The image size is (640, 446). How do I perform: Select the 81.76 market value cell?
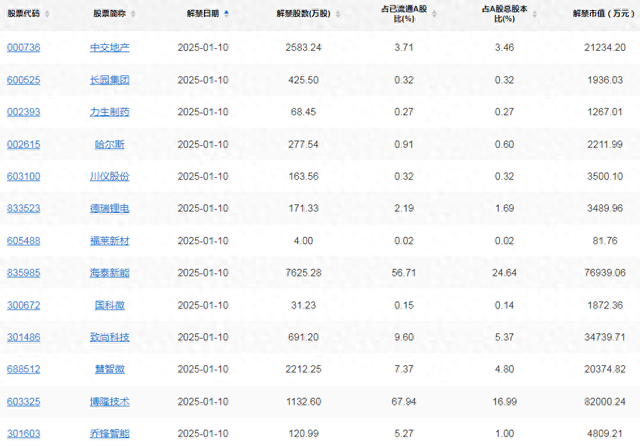(x=605, y=241)
